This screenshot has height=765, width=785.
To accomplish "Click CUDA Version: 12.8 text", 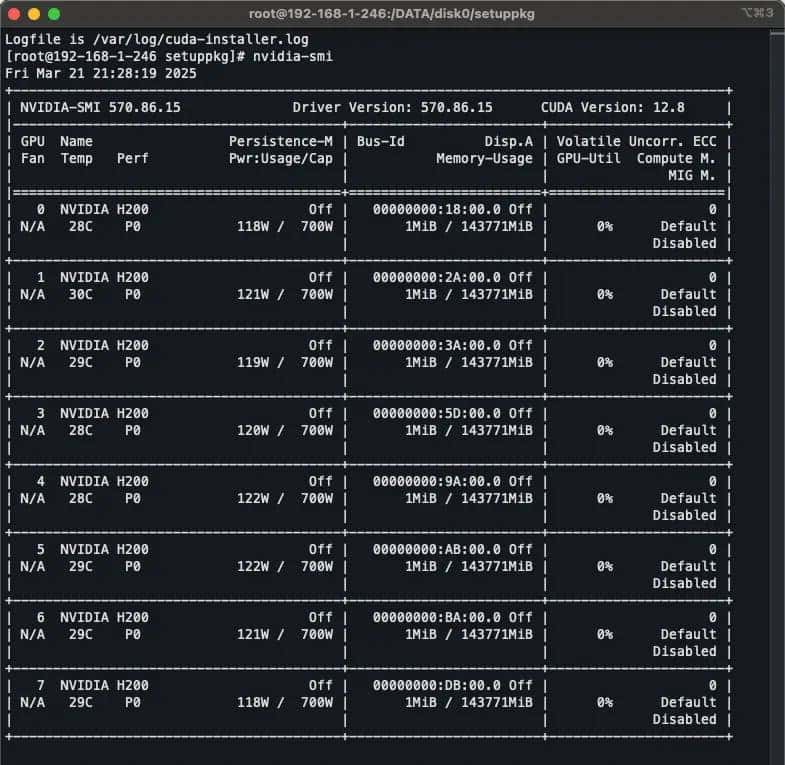I will 613,107.
